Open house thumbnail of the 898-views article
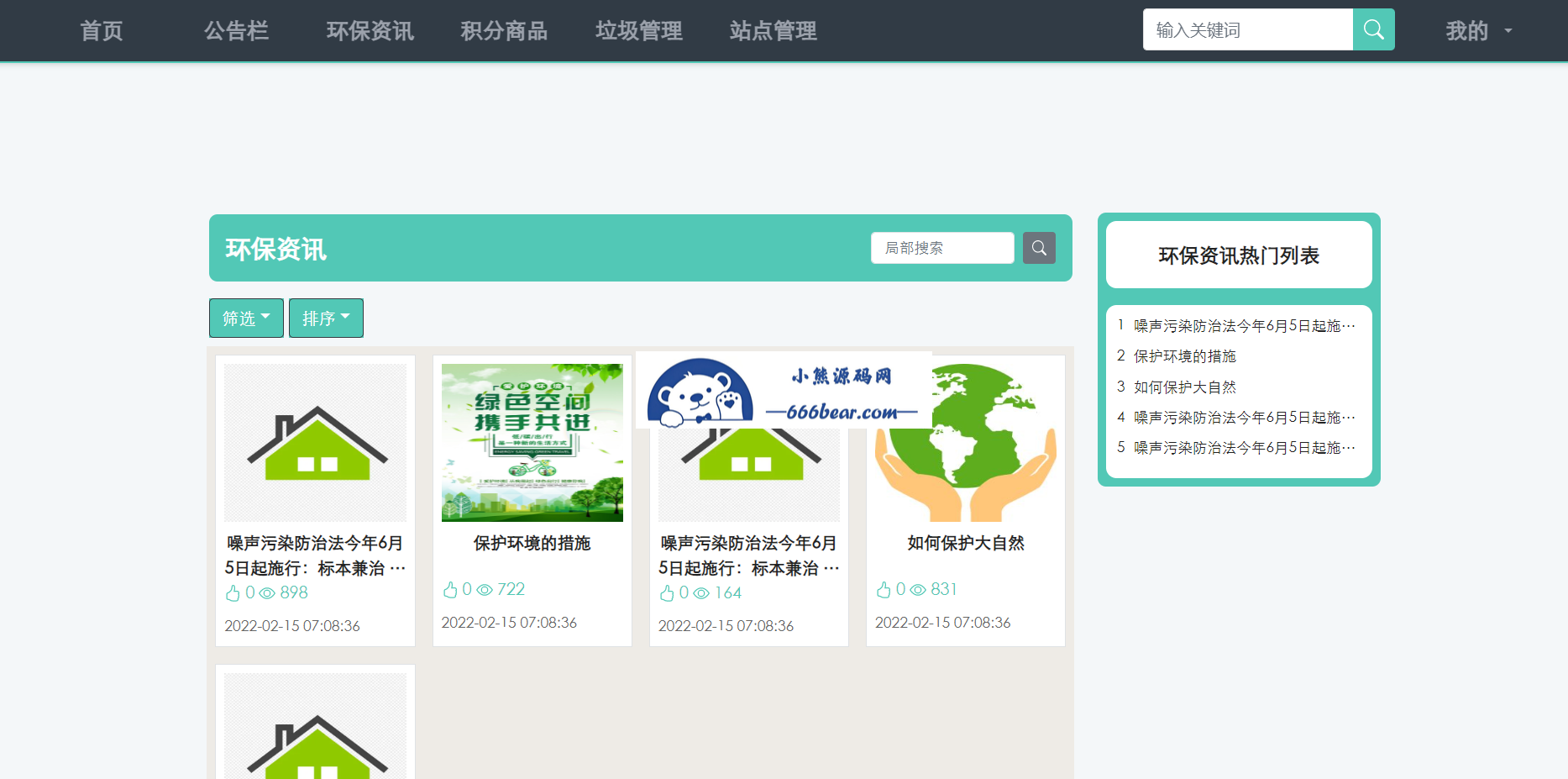The width and height of the screenshot is (1568, 779). (x=315, y=443)
